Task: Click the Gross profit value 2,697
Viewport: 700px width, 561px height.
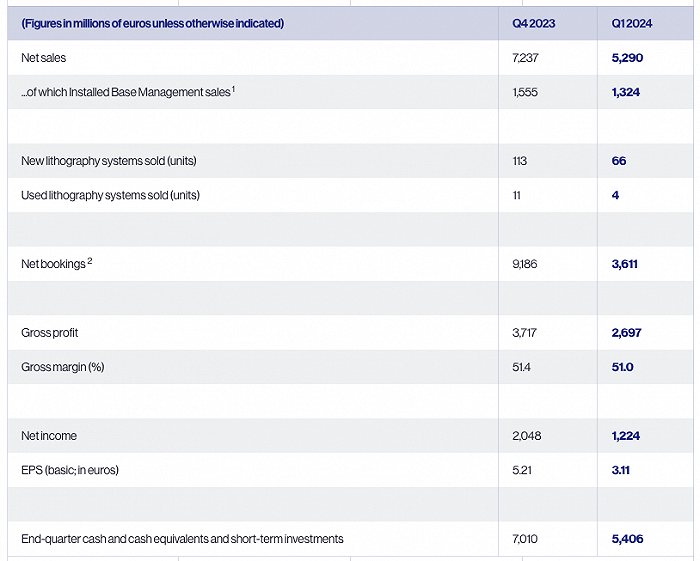Action: (626, 332)
